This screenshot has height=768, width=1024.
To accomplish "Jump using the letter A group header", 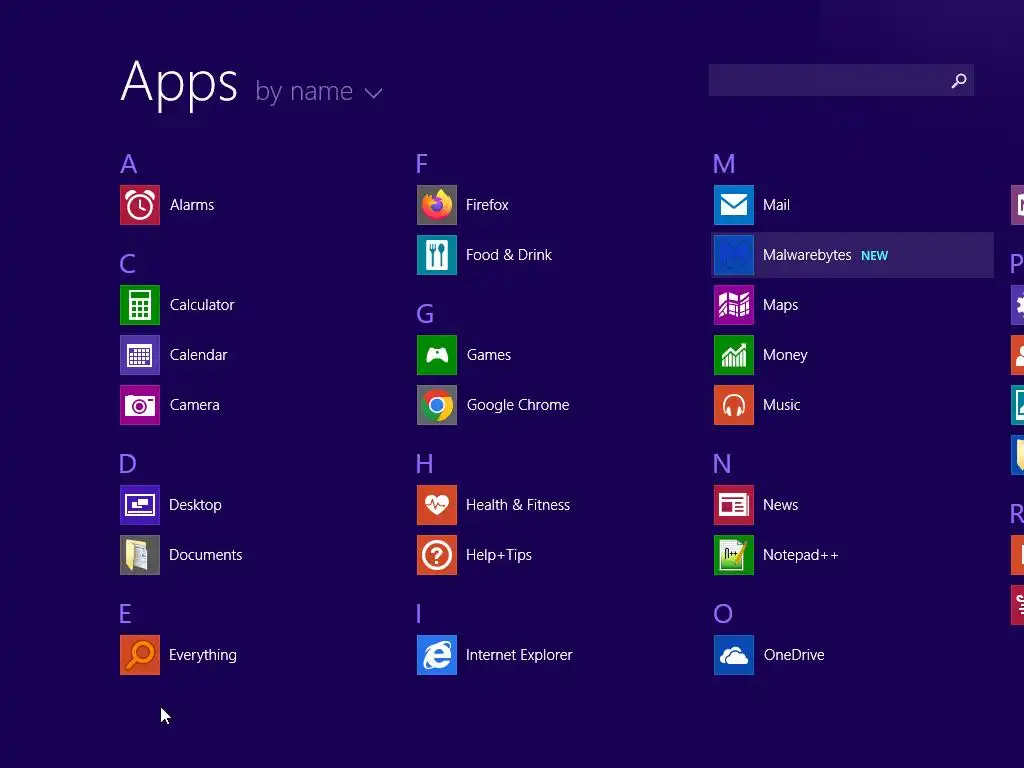I will pyautogui.click(x=129, y=164).
